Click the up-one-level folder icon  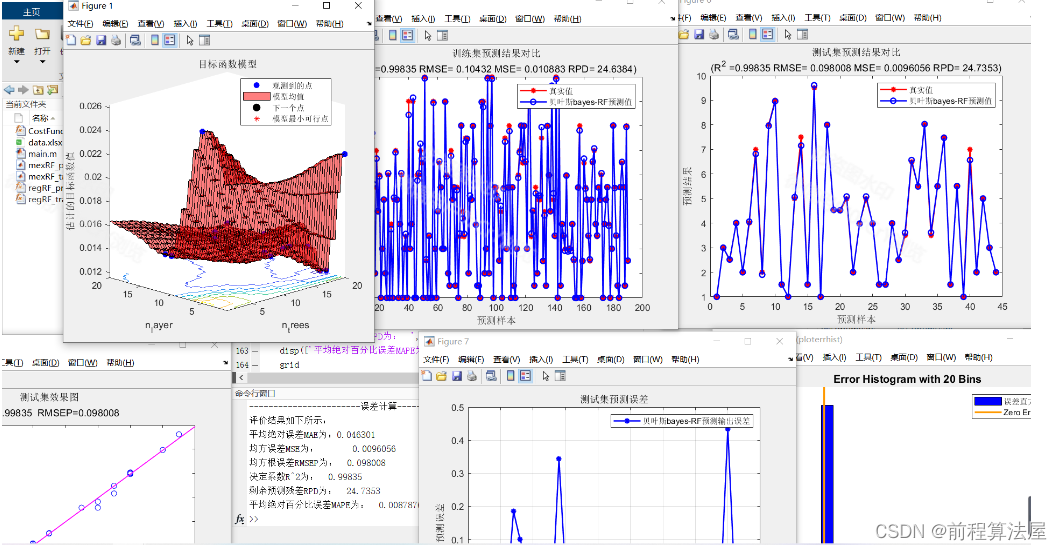[39, 89]
